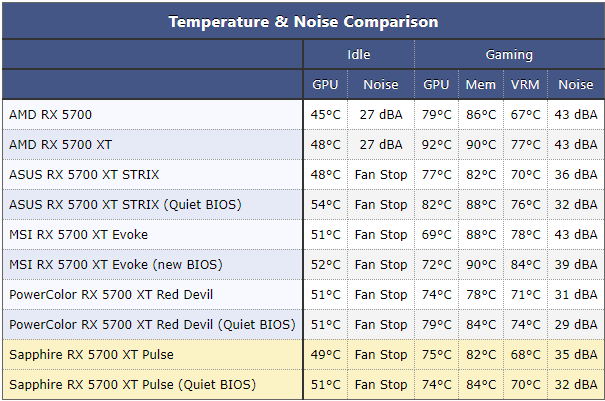Screen dimensions: 605x401
Task: Select the AMD RX 5700 row label
Action: (x=51, y=115)
